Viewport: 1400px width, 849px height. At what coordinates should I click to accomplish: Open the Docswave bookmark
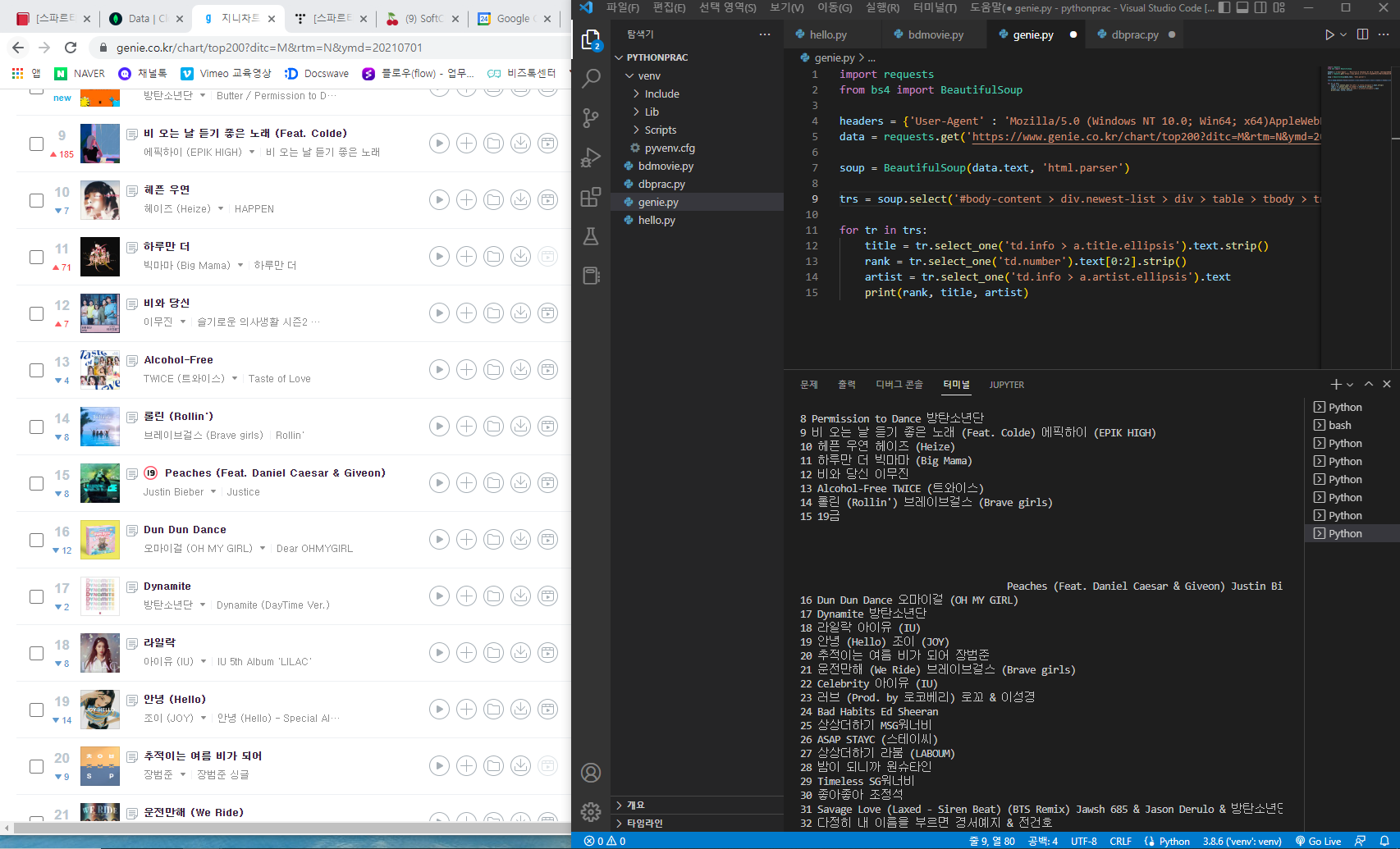coord(317,73)
